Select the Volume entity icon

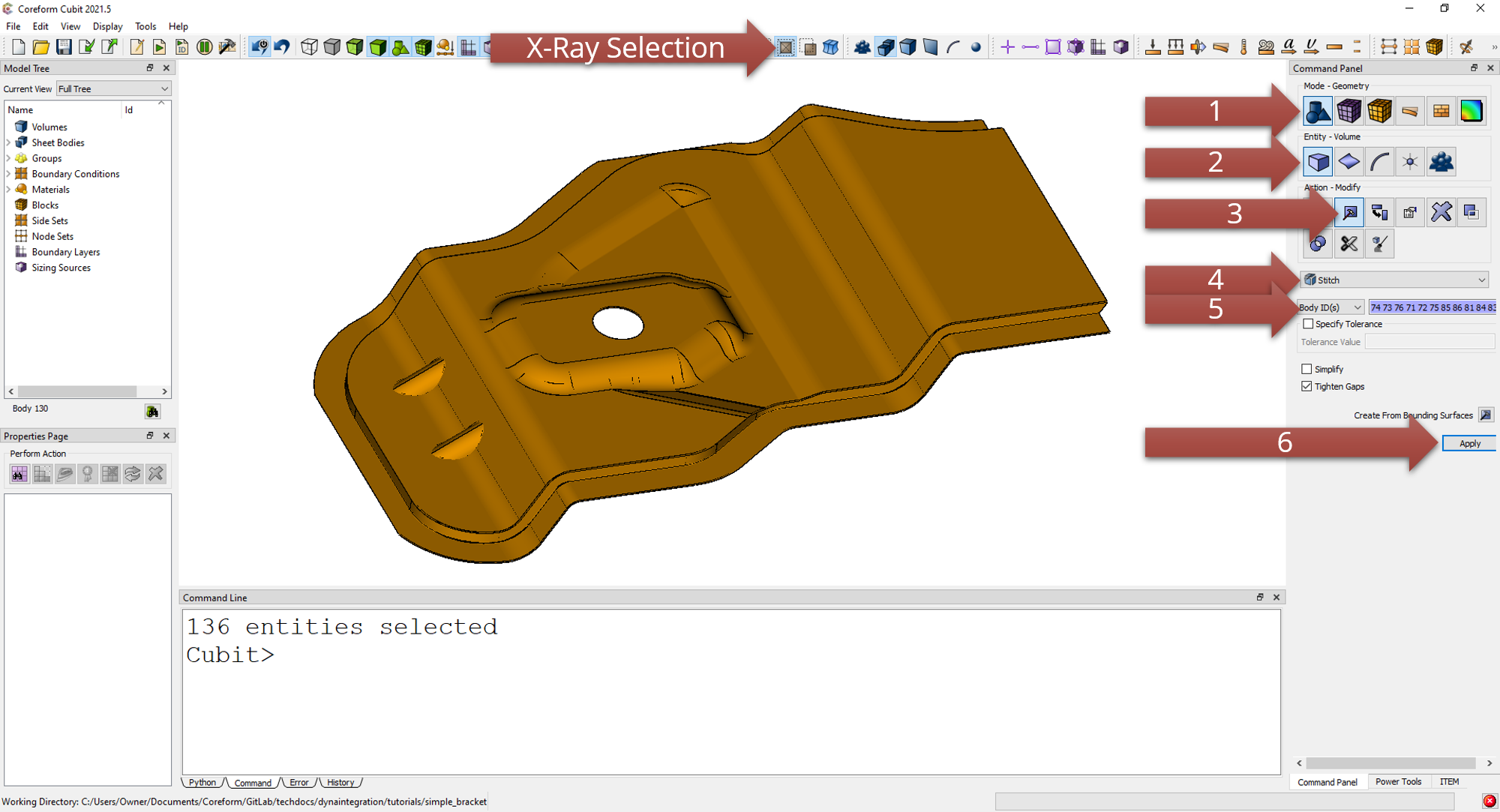pyautogui.click(x=1318, y=162)
